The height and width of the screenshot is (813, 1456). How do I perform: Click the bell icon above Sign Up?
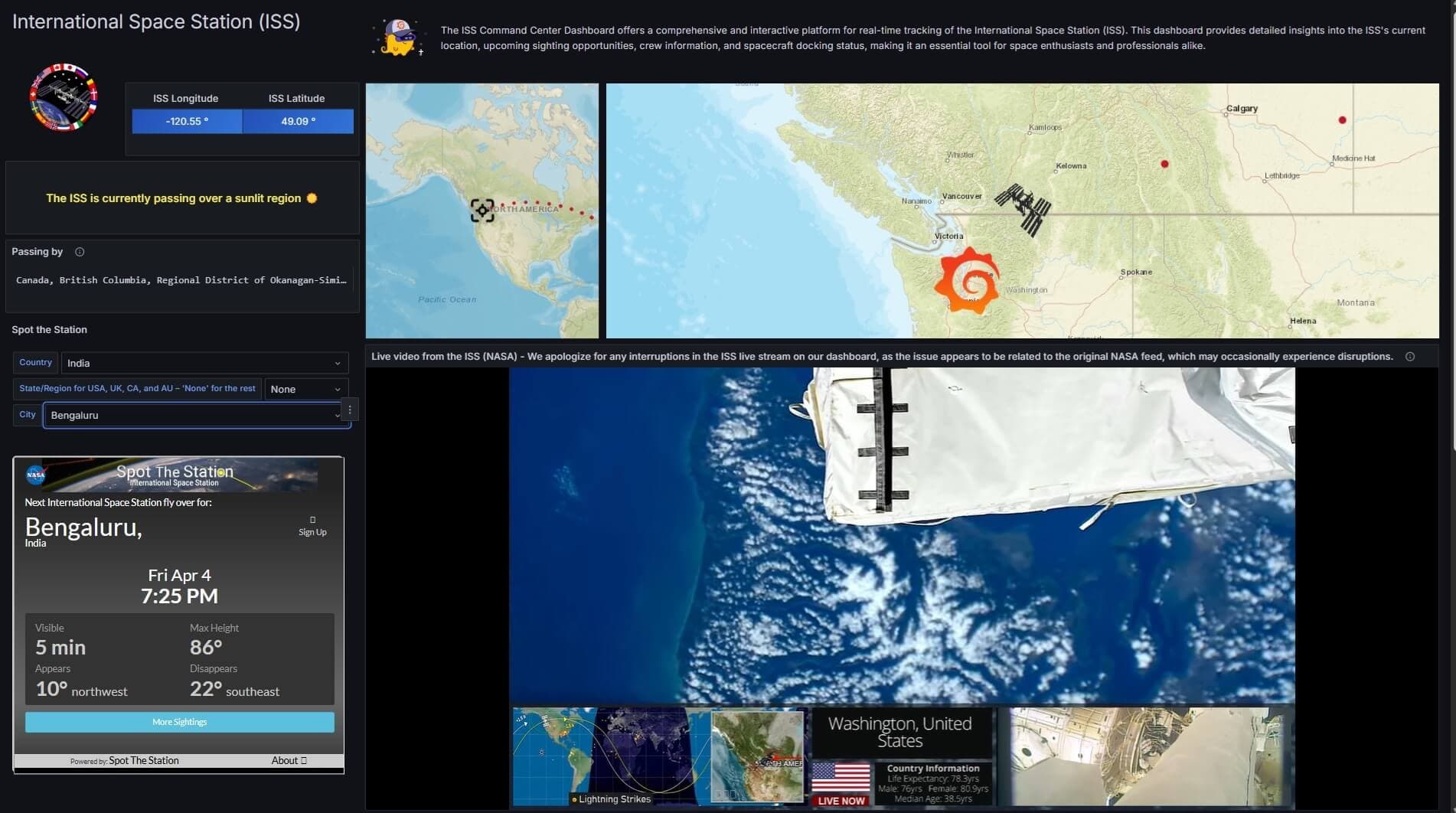[312, 520]
